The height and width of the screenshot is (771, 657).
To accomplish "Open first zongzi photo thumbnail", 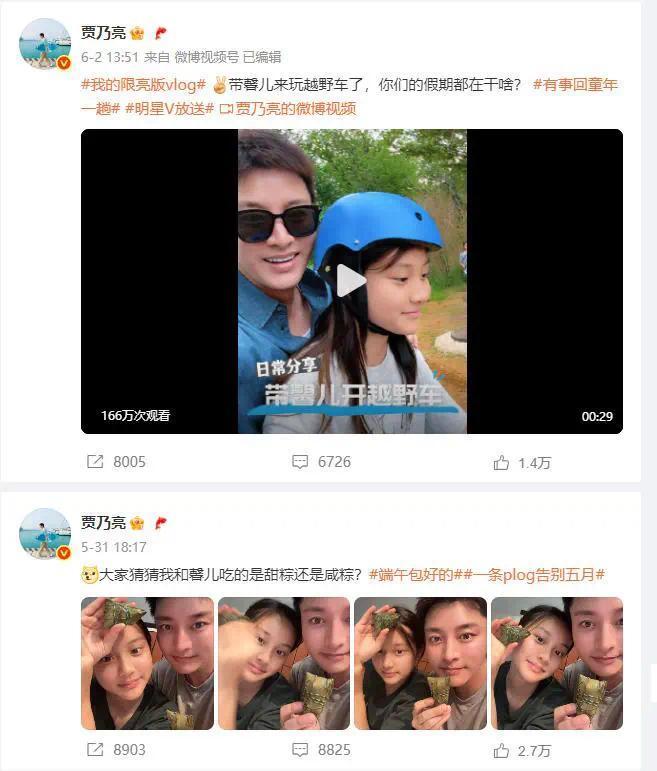I will point(148,663).
